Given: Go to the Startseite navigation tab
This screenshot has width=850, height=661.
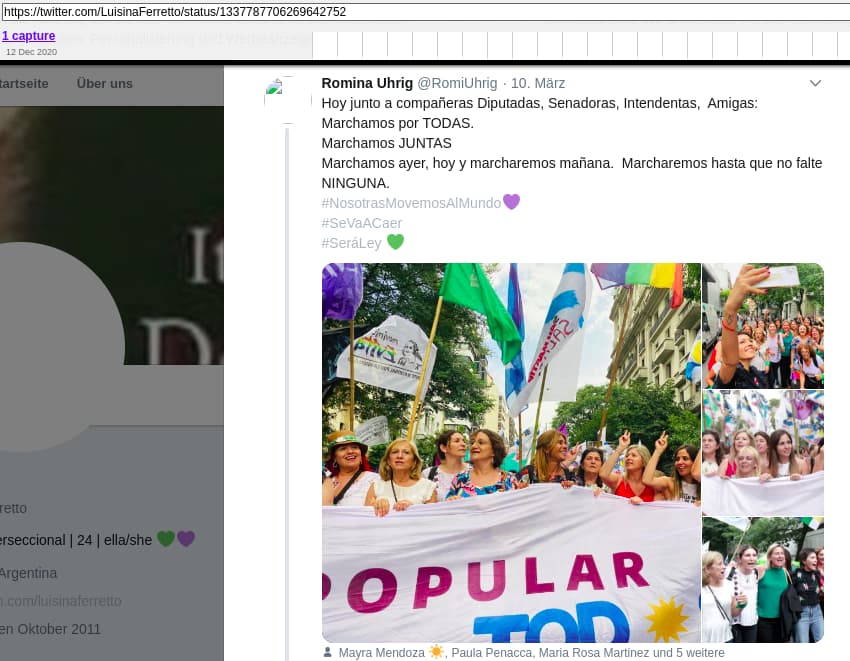Looking at the screenshot, I should click(x=24, y=84).
